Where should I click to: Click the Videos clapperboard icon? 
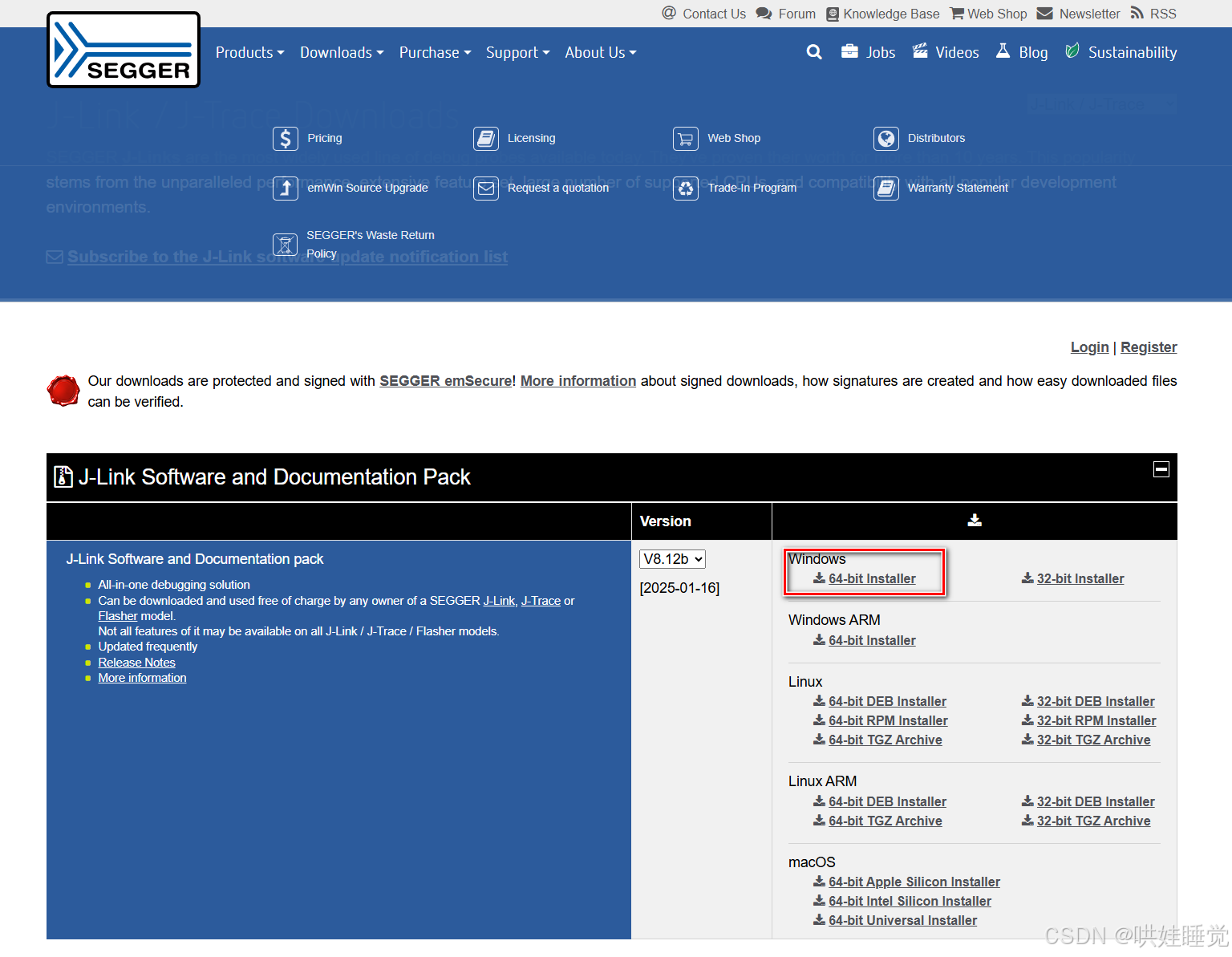click(x=920, y=51)
